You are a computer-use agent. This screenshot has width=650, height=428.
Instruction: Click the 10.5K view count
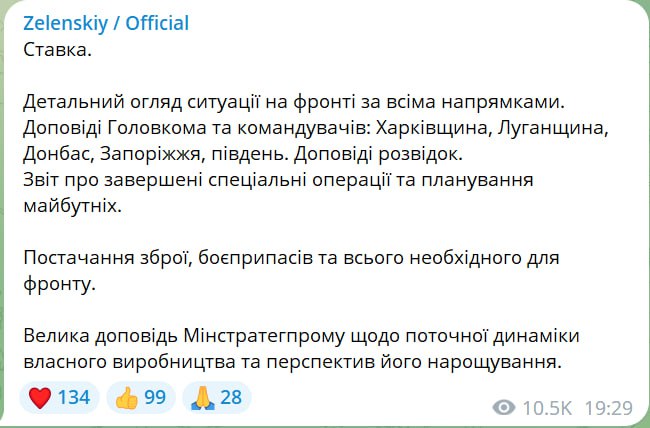click(548, 407)
